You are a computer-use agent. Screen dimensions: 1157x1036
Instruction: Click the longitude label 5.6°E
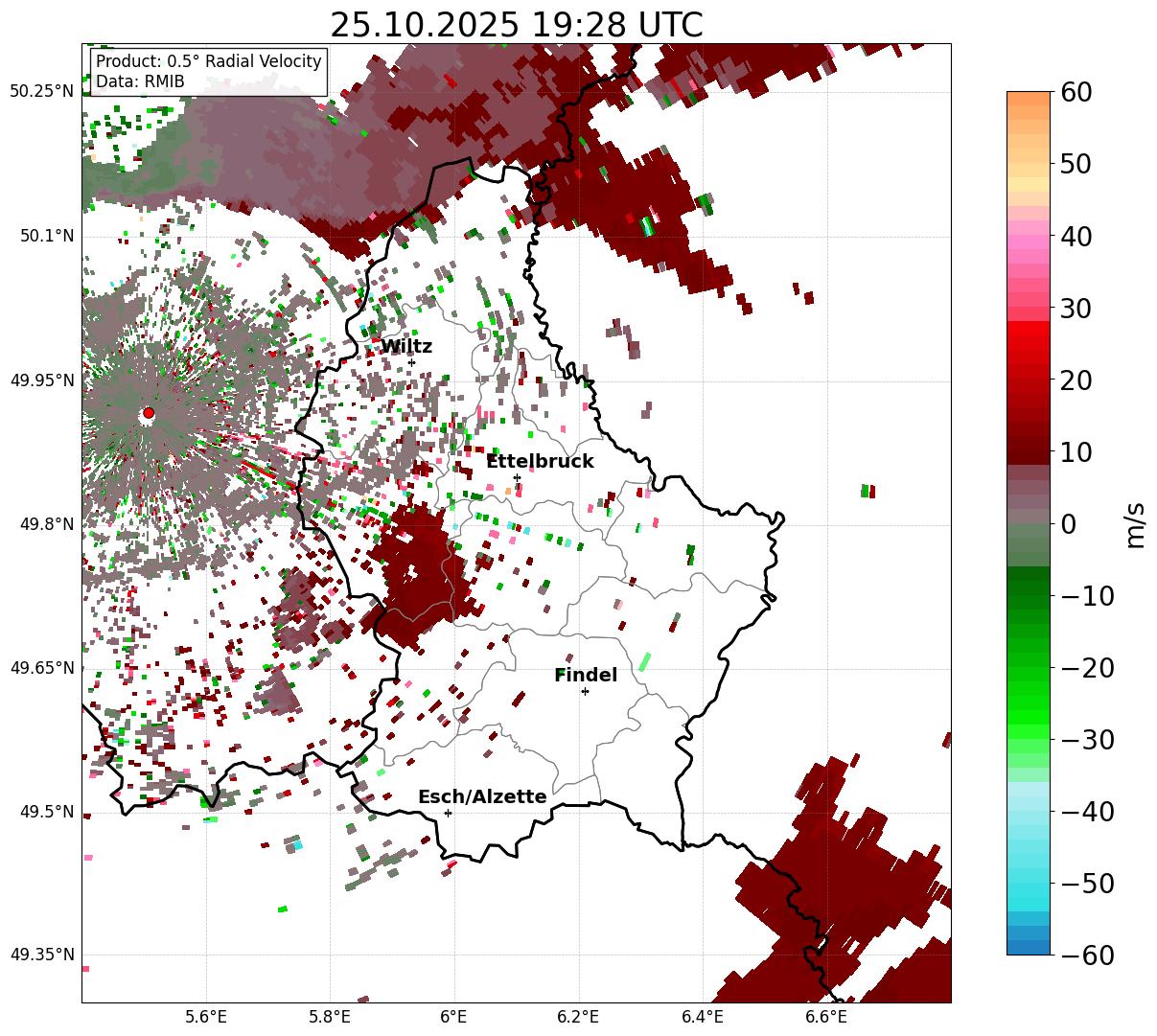(206, 1017)
